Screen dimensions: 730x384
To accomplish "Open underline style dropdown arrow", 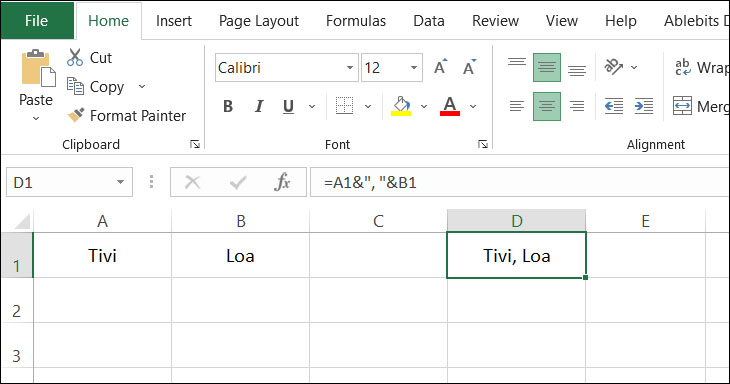I will pos(312,106).
